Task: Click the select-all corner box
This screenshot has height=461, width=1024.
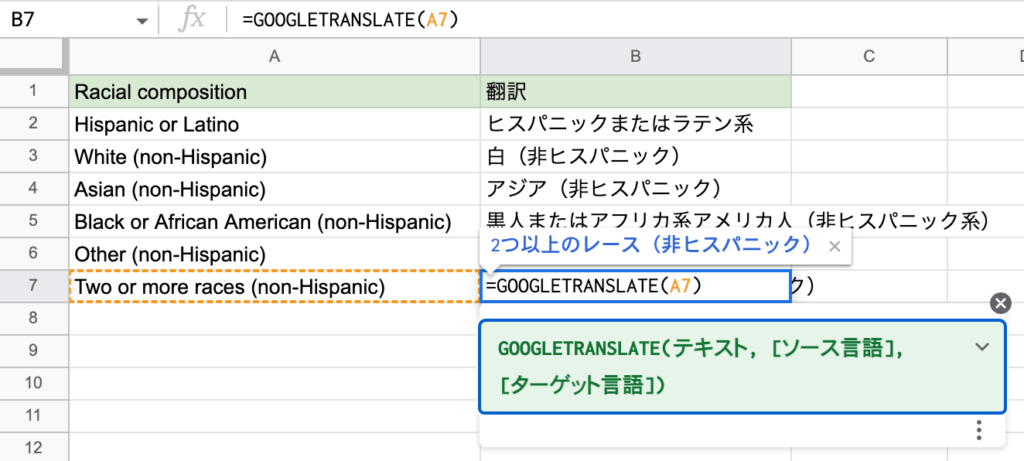Action: pyautogui.click(x=33, y=58)
